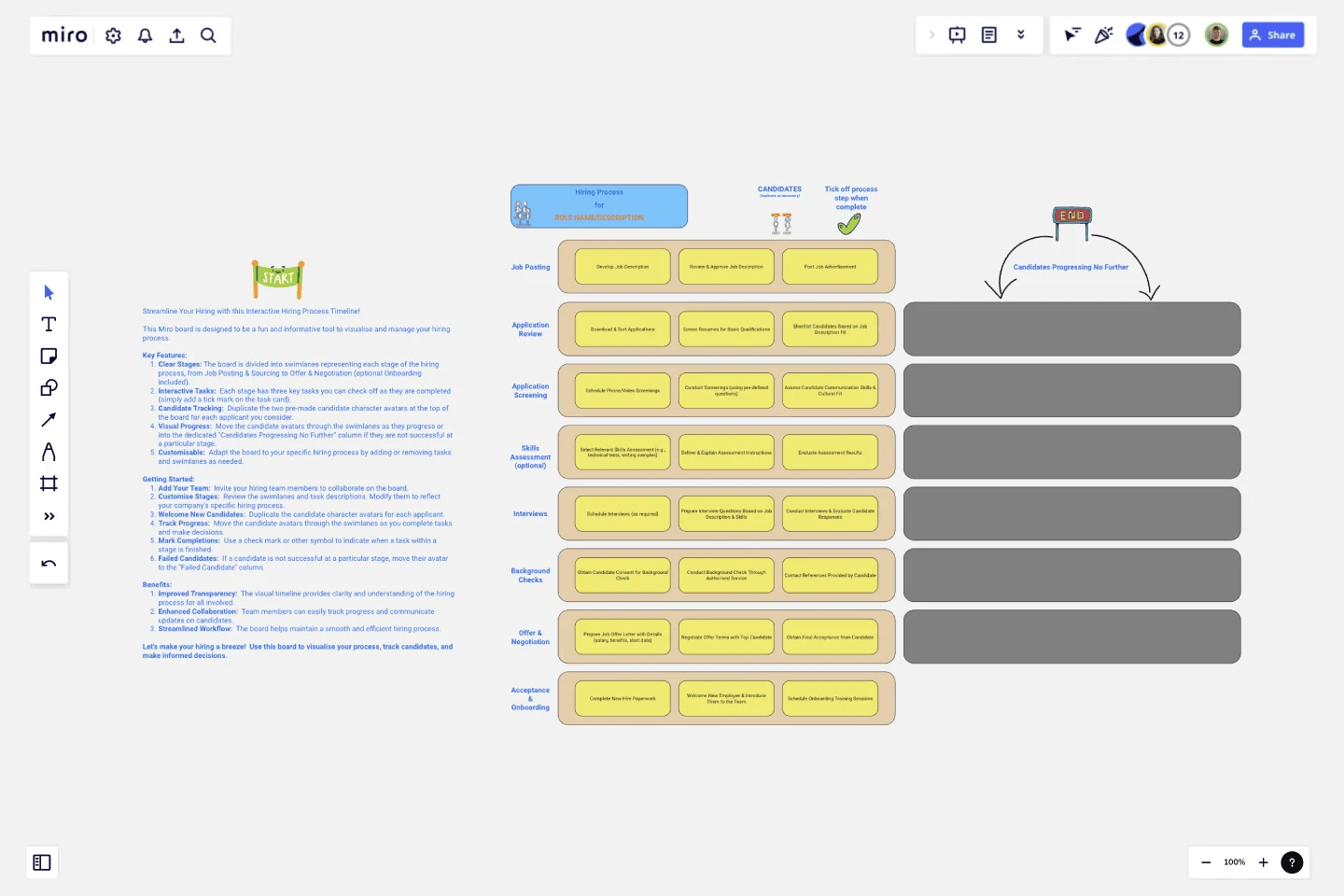Expand hidden toolbar items with right chevron
Viewport: 1344px width, 896px height.
(x=931, y=35)
